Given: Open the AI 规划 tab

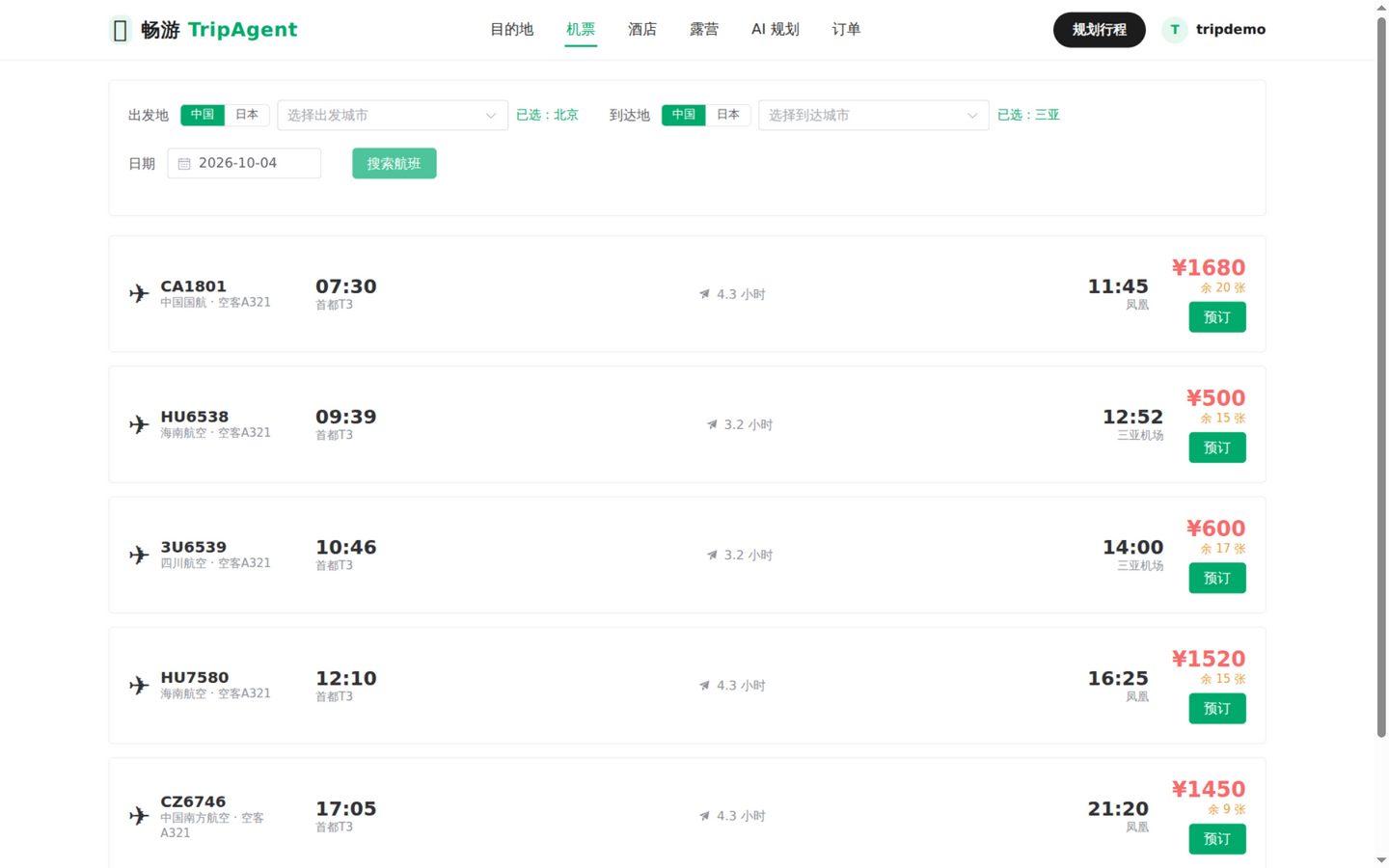Looking at the screenshot, I should coord(776,30).
